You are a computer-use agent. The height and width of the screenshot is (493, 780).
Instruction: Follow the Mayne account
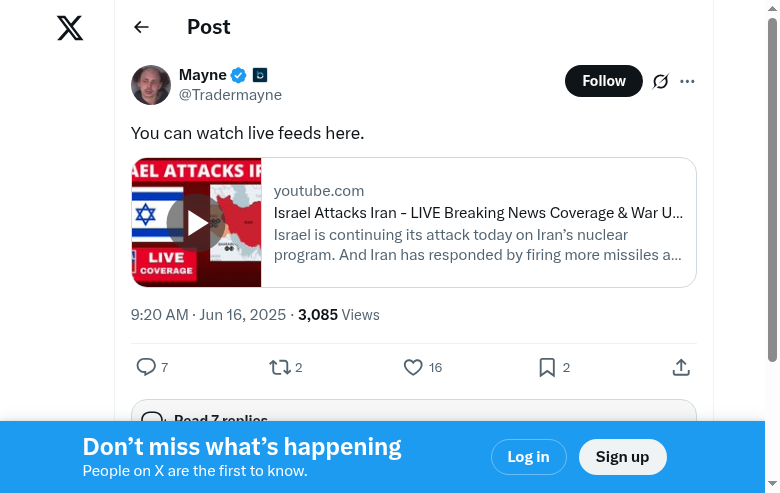pyautogui.click(x=604, y=81)
